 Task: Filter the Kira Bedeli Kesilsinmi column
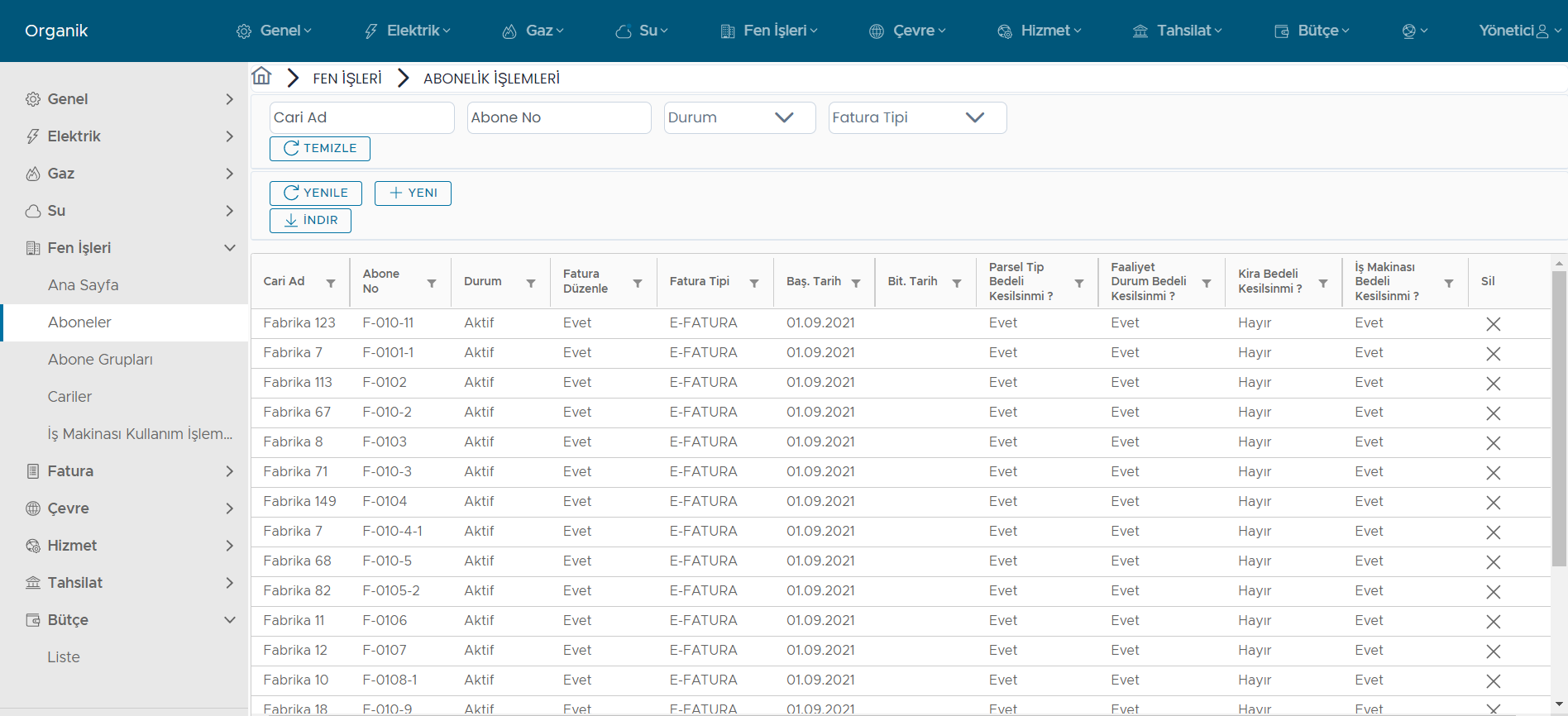click(x=1323, y=283)
